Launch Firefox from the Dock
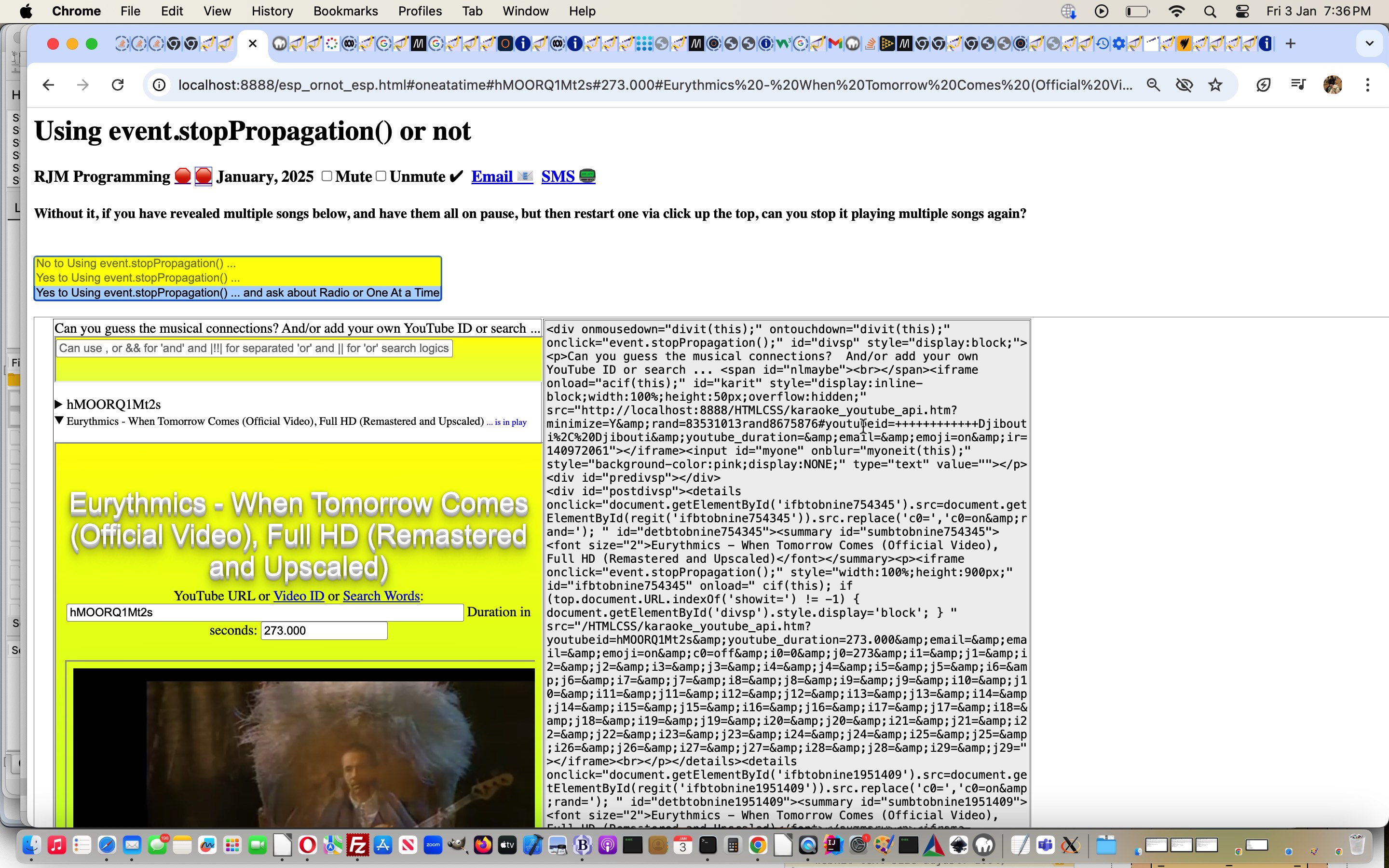Screen dimensions: 1389x868 pyautogui.click(x=483, y=845)
